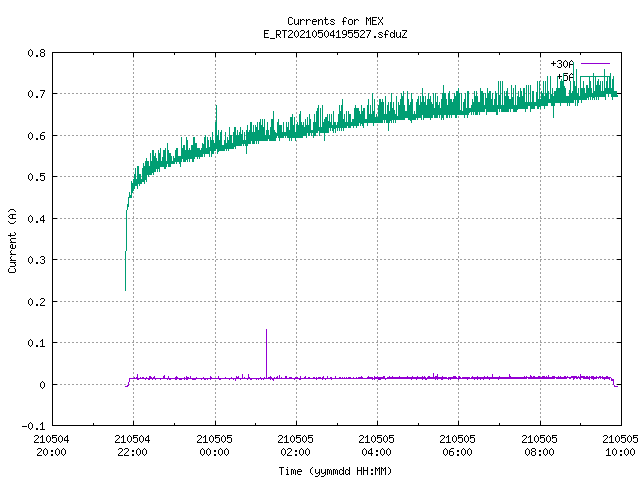Select the 0.1 y-axis tick label
This screenshot has width=640, height=480.
pyautogui.click(x=36, y=343)
